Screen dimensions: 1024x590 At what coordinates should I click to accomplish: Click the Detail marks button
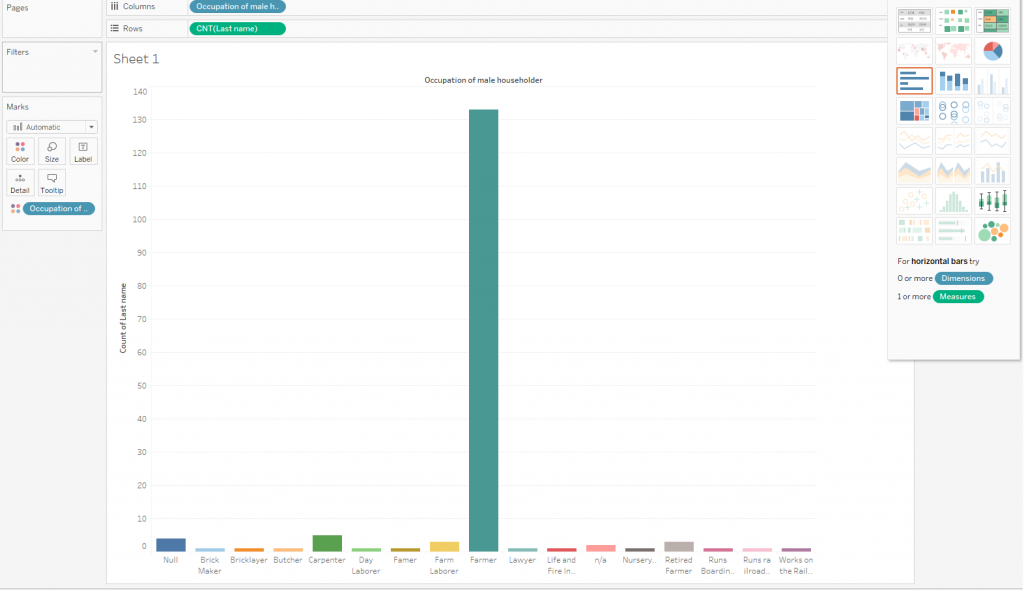click(x=20, y=182)
